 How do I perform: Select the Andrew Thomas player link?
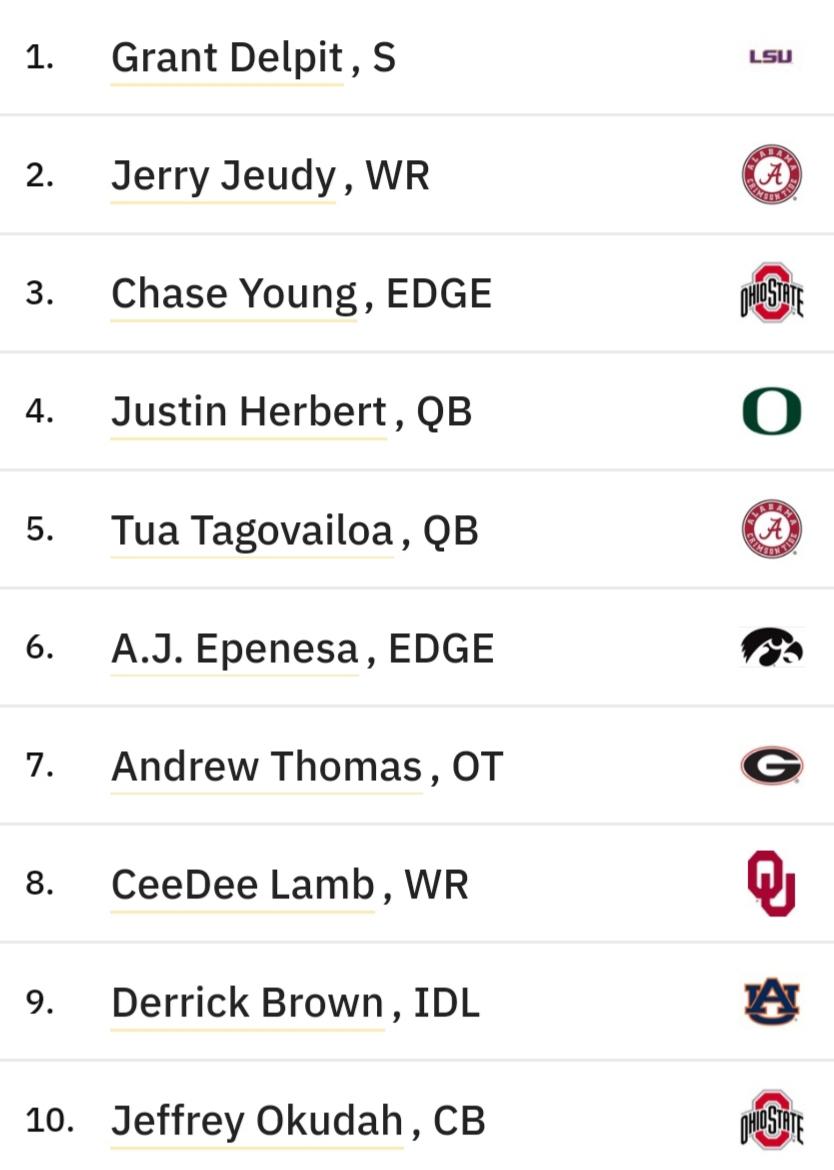(x=266, y=766)
